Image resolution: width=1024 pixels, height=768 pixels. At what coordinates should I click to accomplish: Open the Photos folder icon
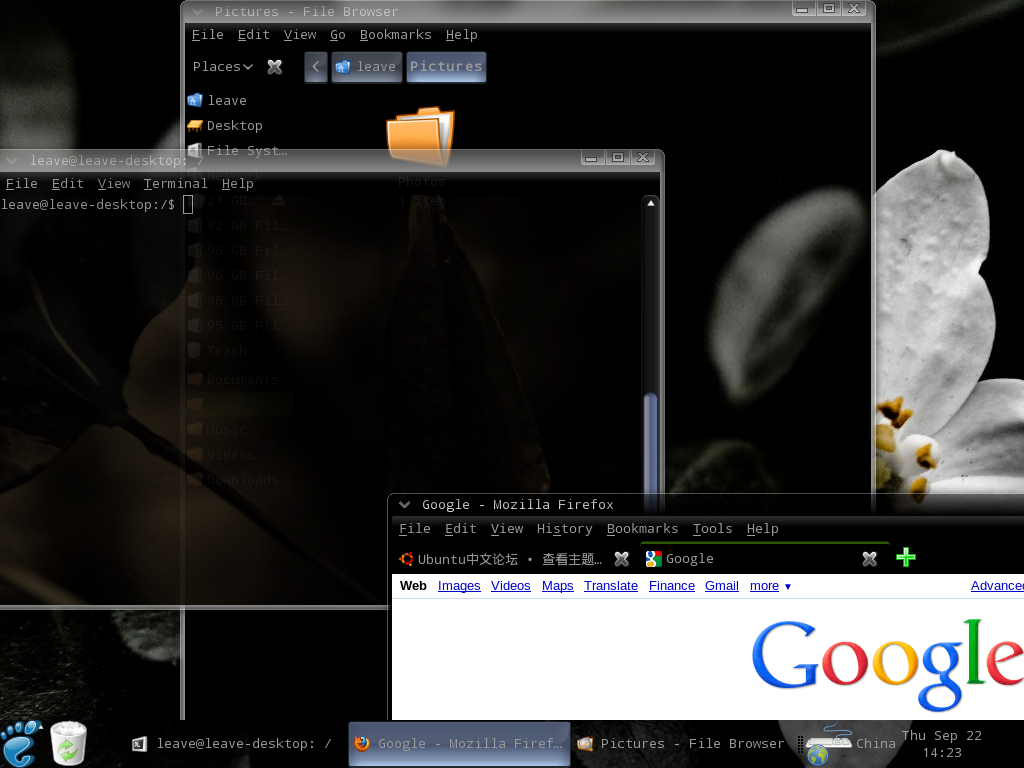pyautogui.click(x=421, y=136)
